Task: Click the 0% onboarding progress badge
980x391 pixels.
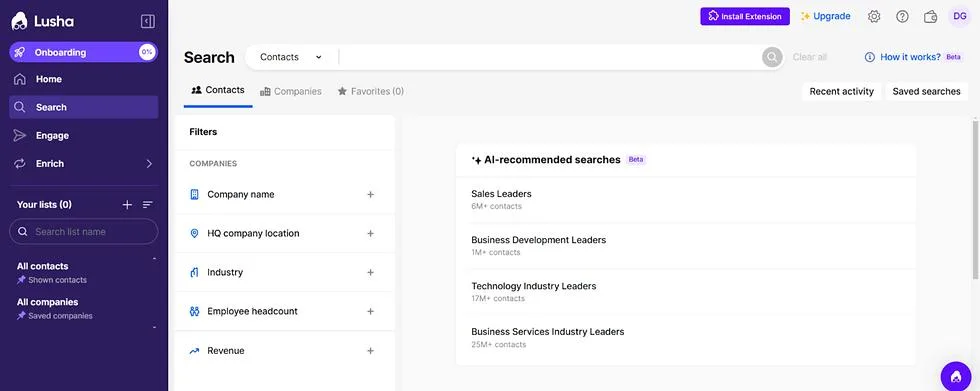Action: click(147, 52)
